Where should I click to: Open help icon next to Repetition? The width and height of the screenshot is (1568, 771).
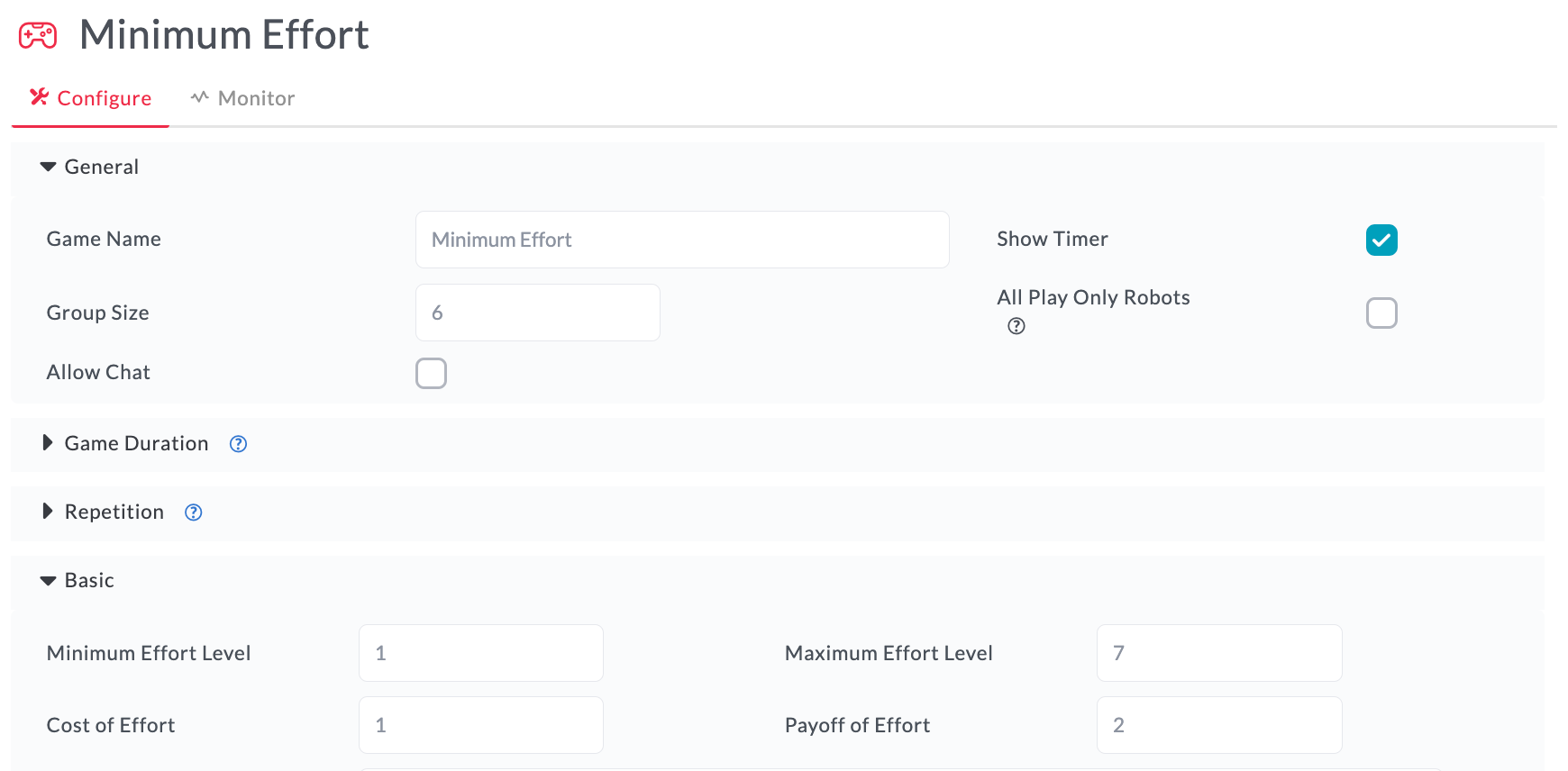point(194,512)
